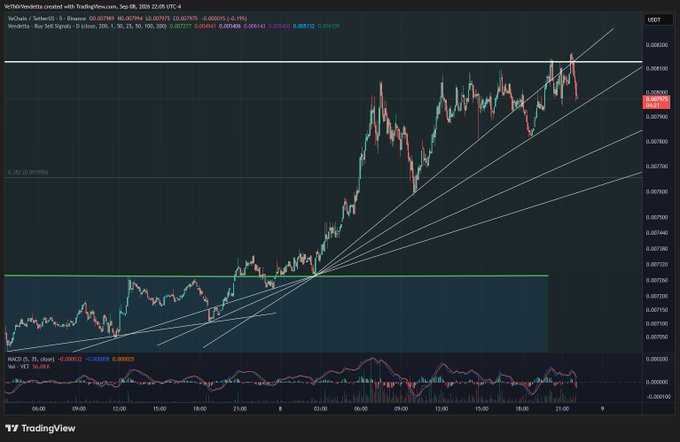The width and height of the screenshot is (680, 442).
Task: Click the 0.000200 MACD axis label
Action: 656,359
